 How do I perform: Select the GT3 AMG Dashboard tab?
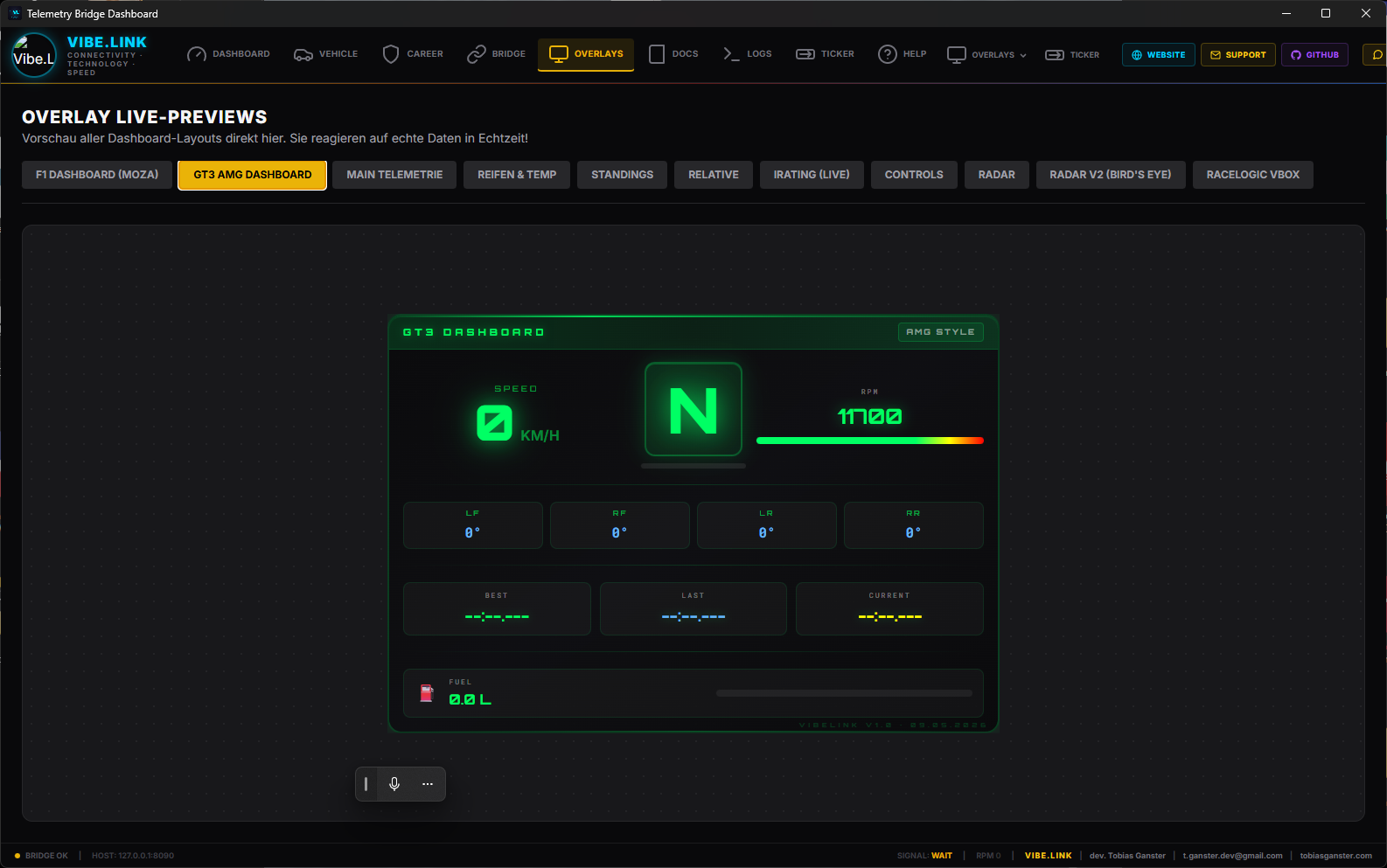coord(253,175)
